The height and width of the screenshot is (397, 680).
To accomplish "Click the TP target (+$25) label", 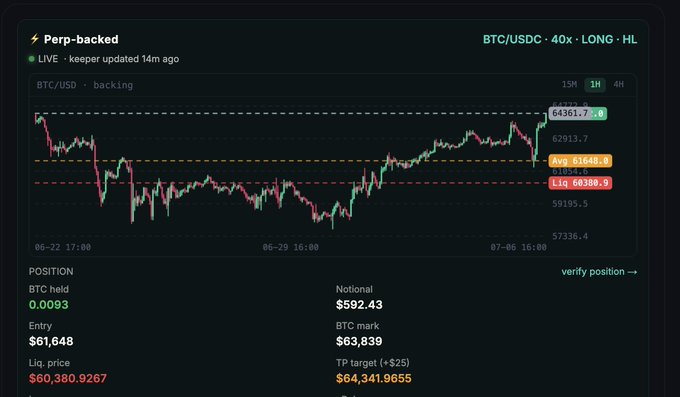I will (x=373, y=363).
